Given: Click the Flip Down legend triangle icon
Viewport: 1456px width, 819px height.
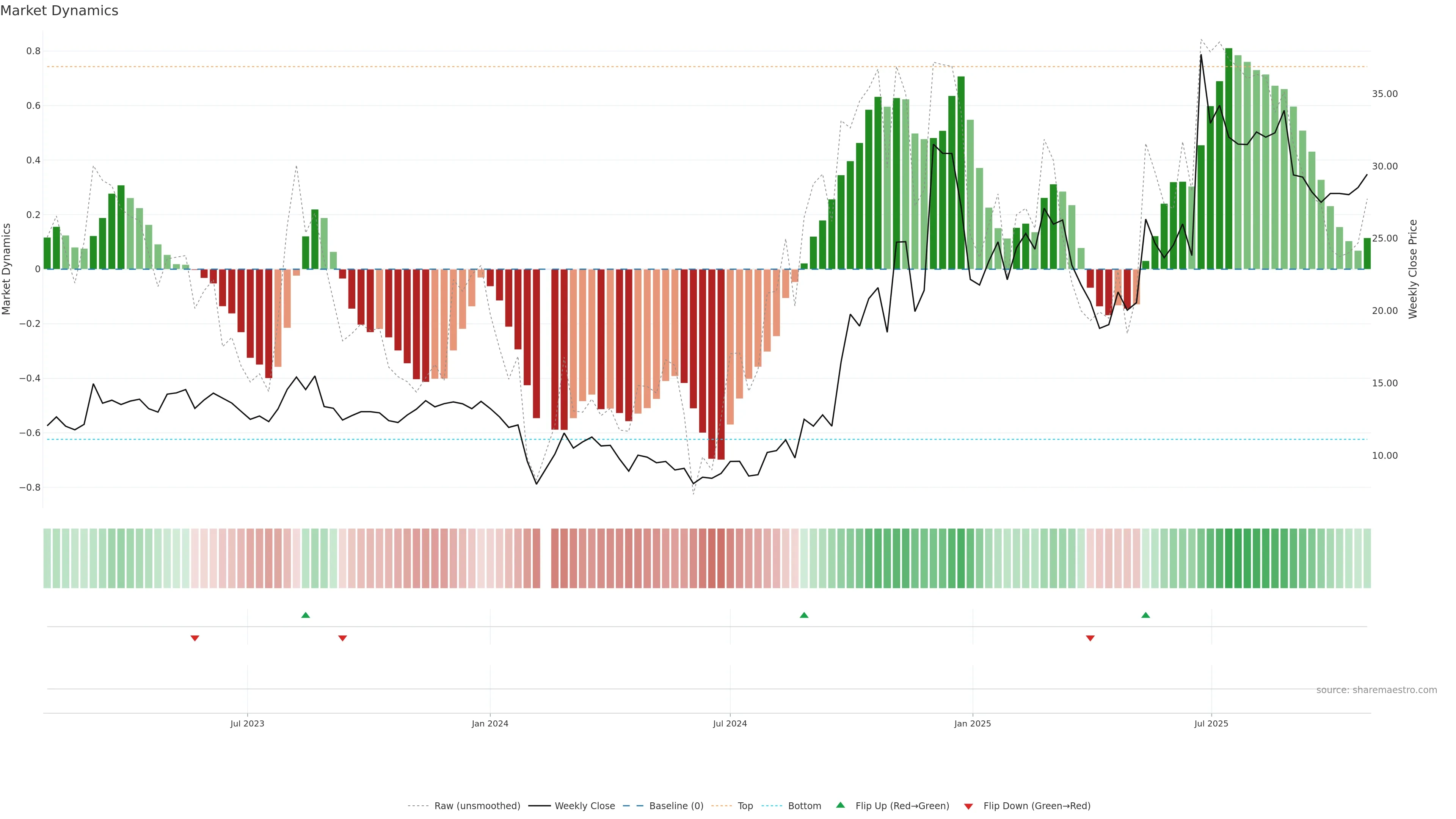Looking at the screenshot, I should 968,806.
